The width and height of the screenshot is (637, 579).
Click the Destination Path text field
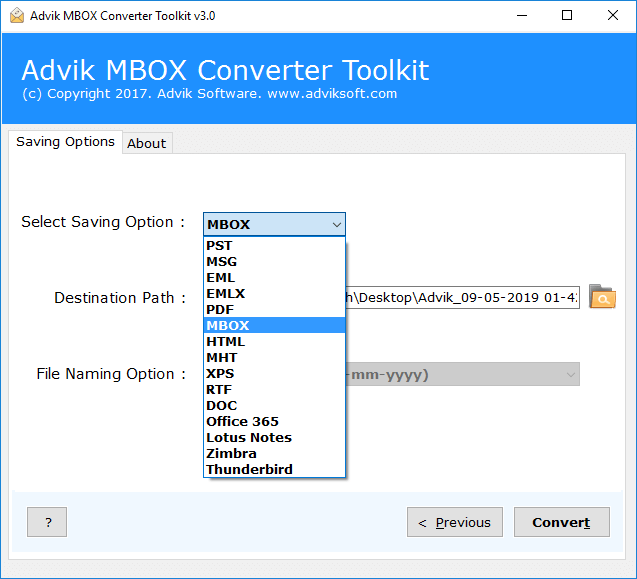coord(462,297)
